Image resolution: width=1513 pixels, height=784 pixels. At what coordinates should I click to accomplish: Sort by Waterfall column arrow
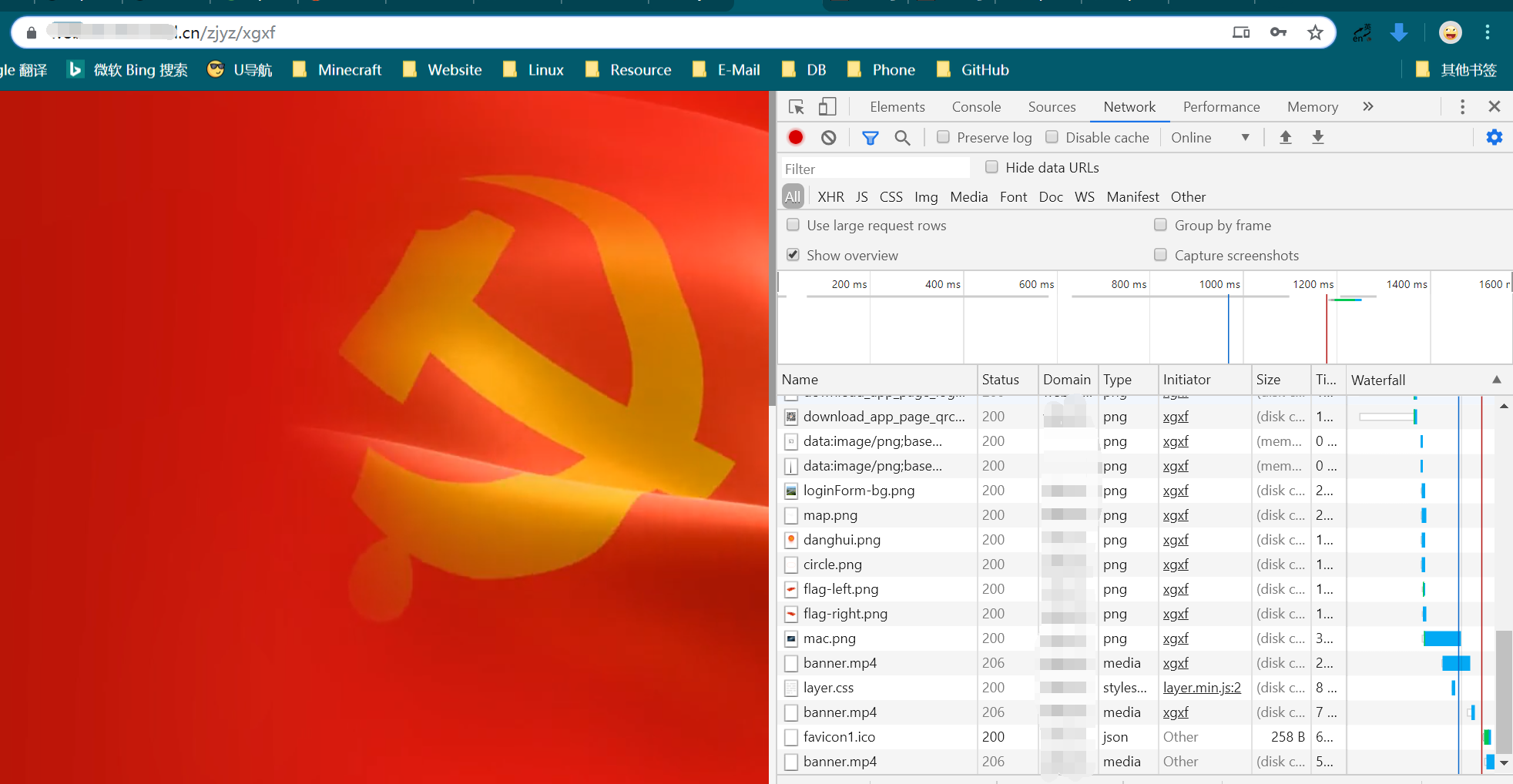coord(1496,380)
